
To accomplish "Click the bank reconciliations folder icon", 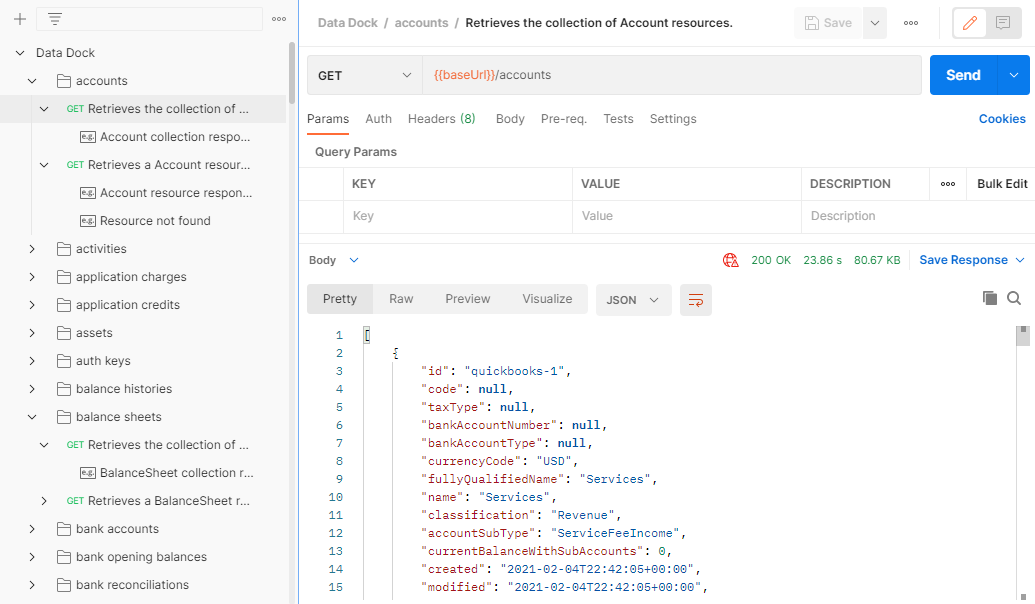I will point(64,586).
